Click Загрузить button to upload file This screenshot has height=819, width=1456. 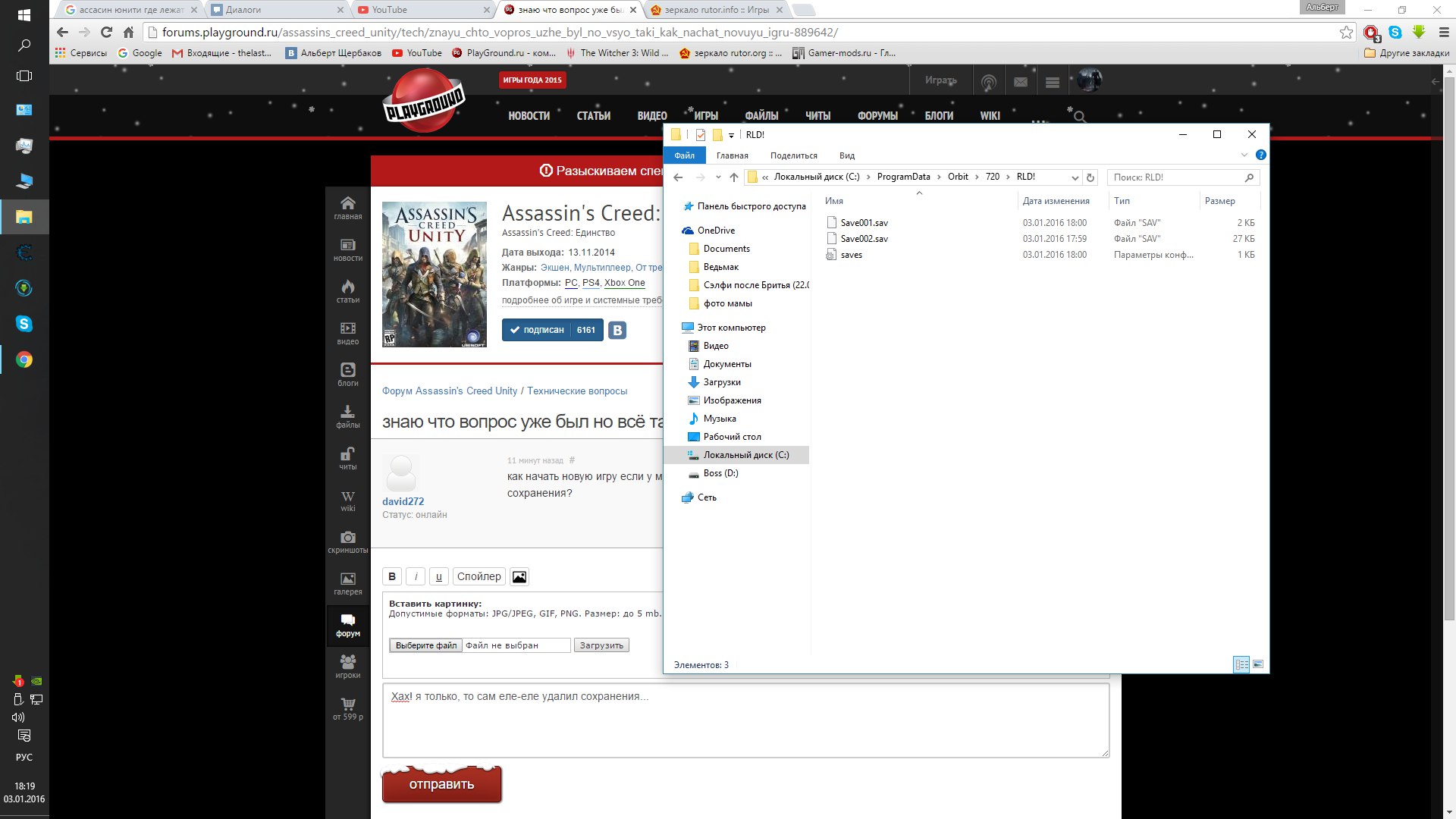click(601, 645)
